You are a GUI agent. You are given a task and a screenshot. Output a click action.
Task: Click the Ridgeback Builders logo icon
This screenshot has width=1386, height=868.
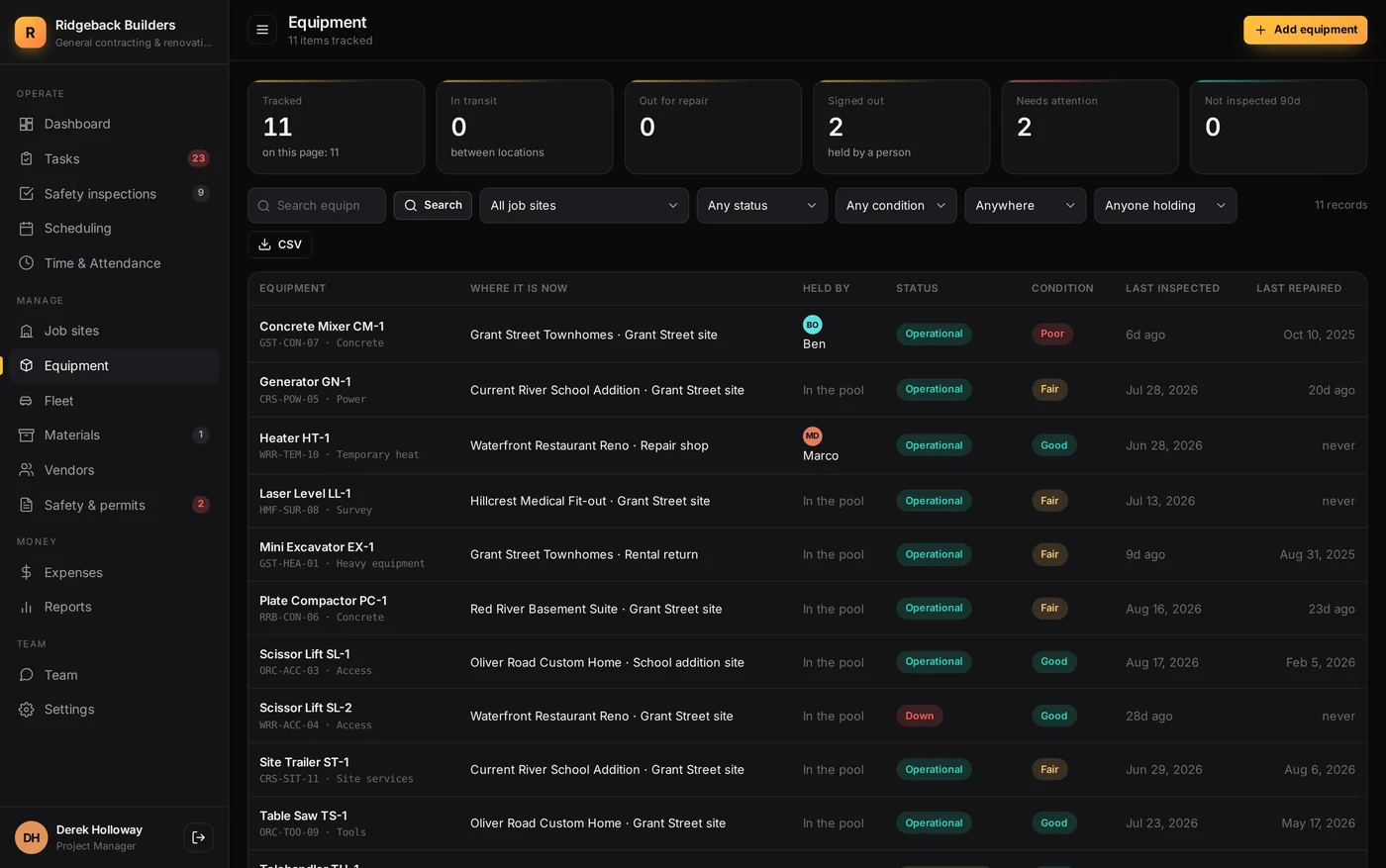(x=31, y=33)
